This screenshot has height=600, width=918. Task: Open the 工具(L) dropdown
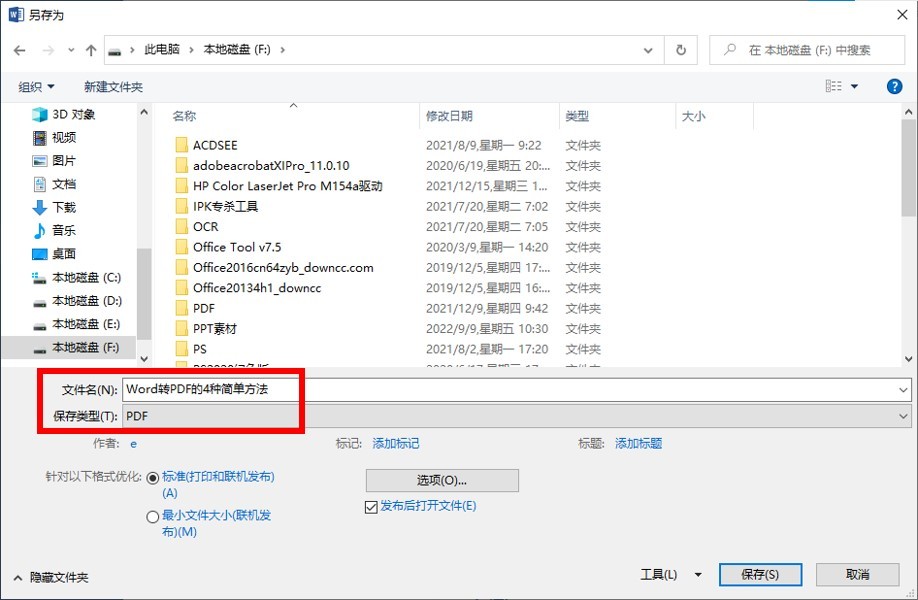pos(670,574)
